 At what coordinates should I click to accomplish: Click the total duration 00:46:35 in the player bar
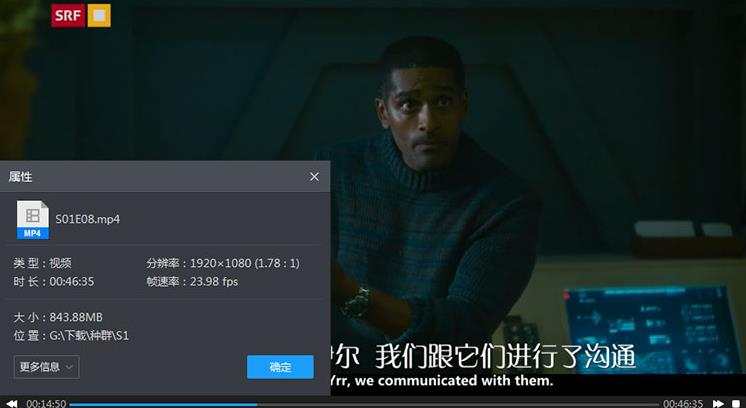(683, 404)
